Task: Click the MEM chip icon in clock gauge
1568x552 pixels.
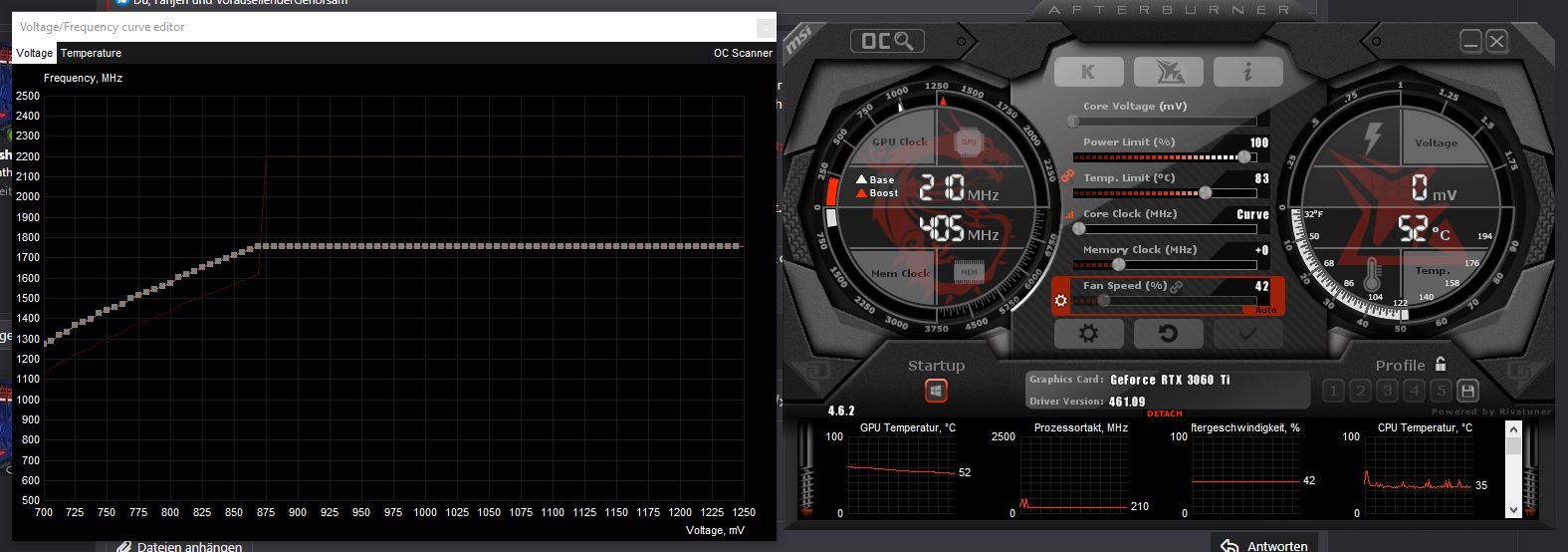Action: [968, 271]
